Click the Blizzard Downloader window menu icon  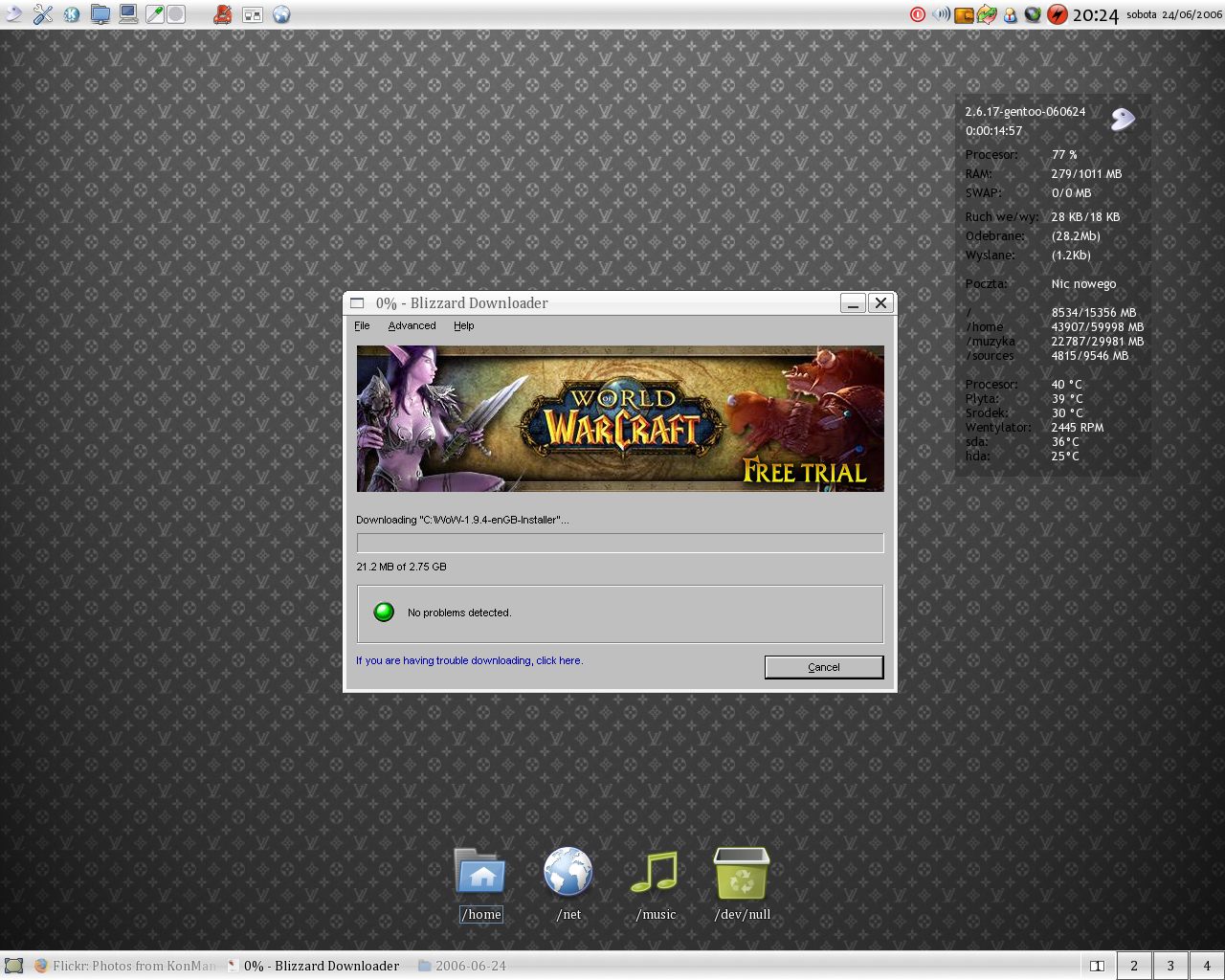point(357,303)
